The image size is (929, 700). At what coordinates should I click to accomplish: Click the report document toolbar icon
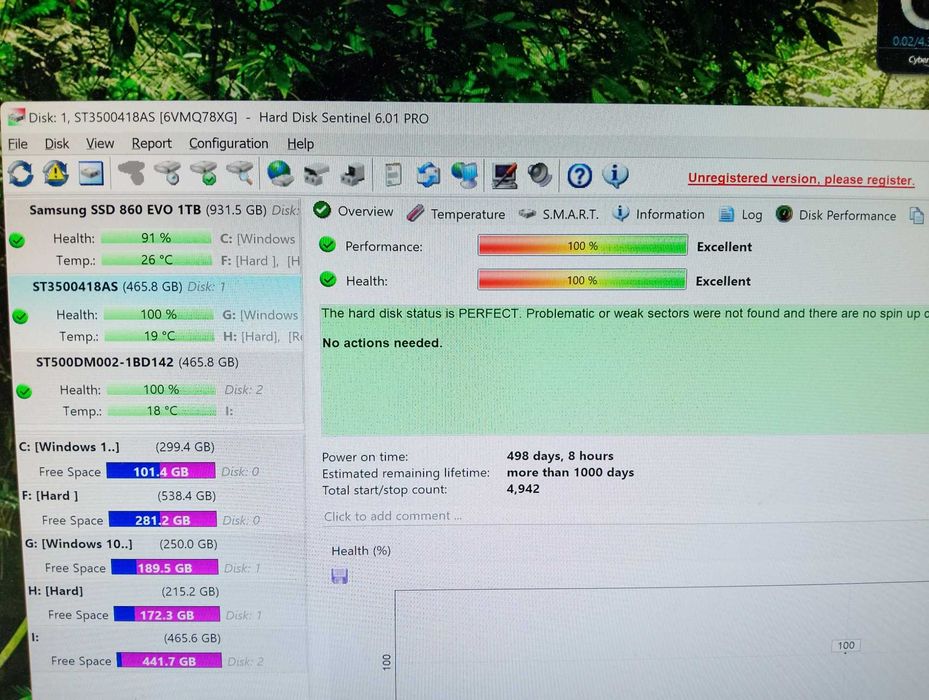393,175
